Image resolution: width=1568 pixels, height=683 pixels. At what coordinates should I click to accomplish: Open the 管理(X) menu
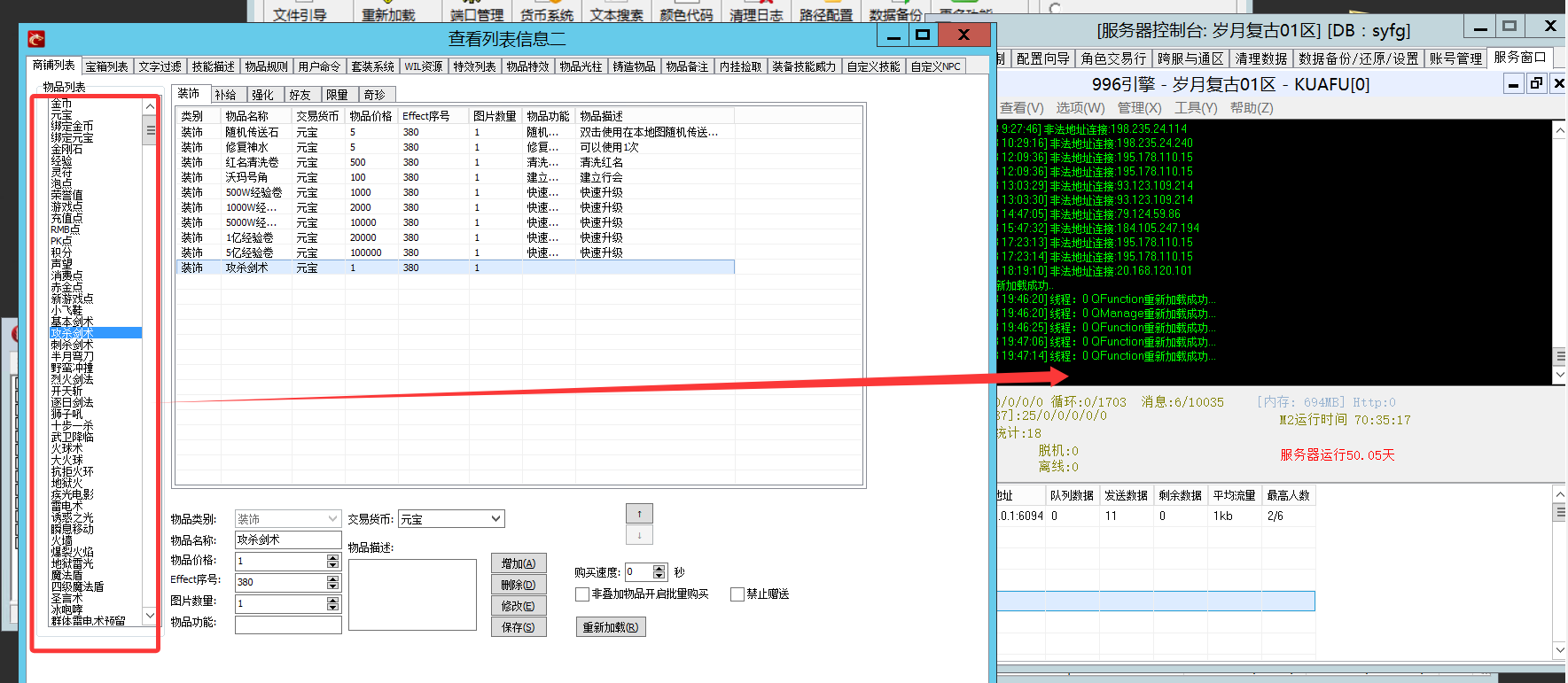1139,108
